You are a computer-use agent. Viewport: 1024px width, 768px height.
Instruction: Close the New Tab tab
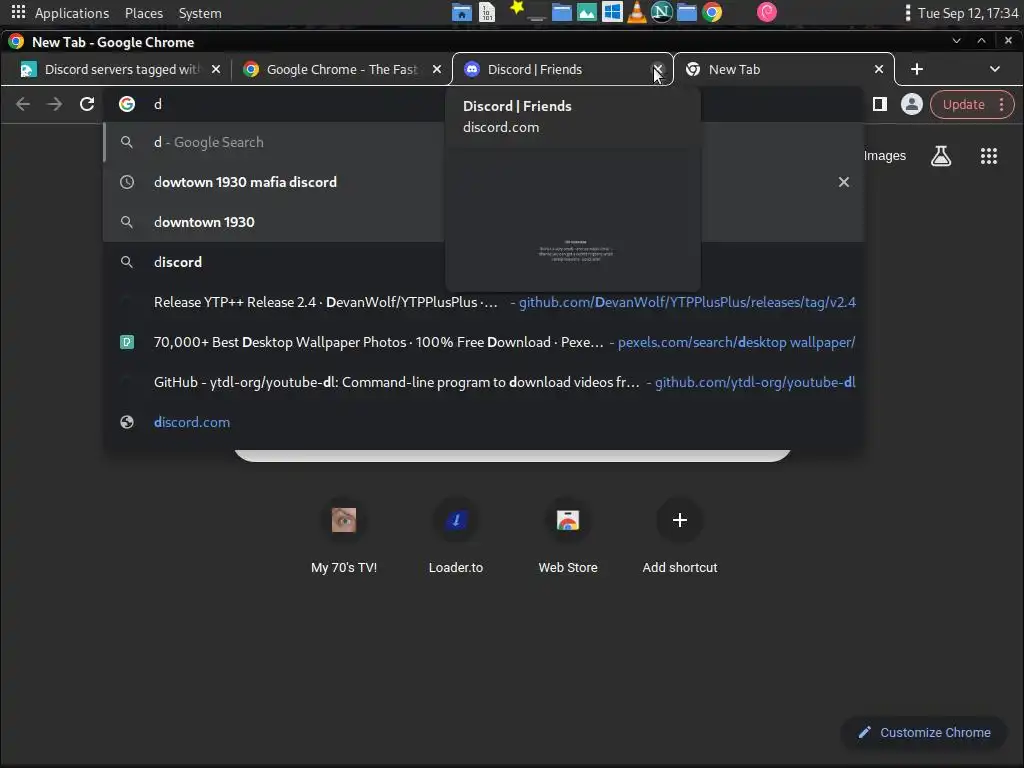point(879,69)
